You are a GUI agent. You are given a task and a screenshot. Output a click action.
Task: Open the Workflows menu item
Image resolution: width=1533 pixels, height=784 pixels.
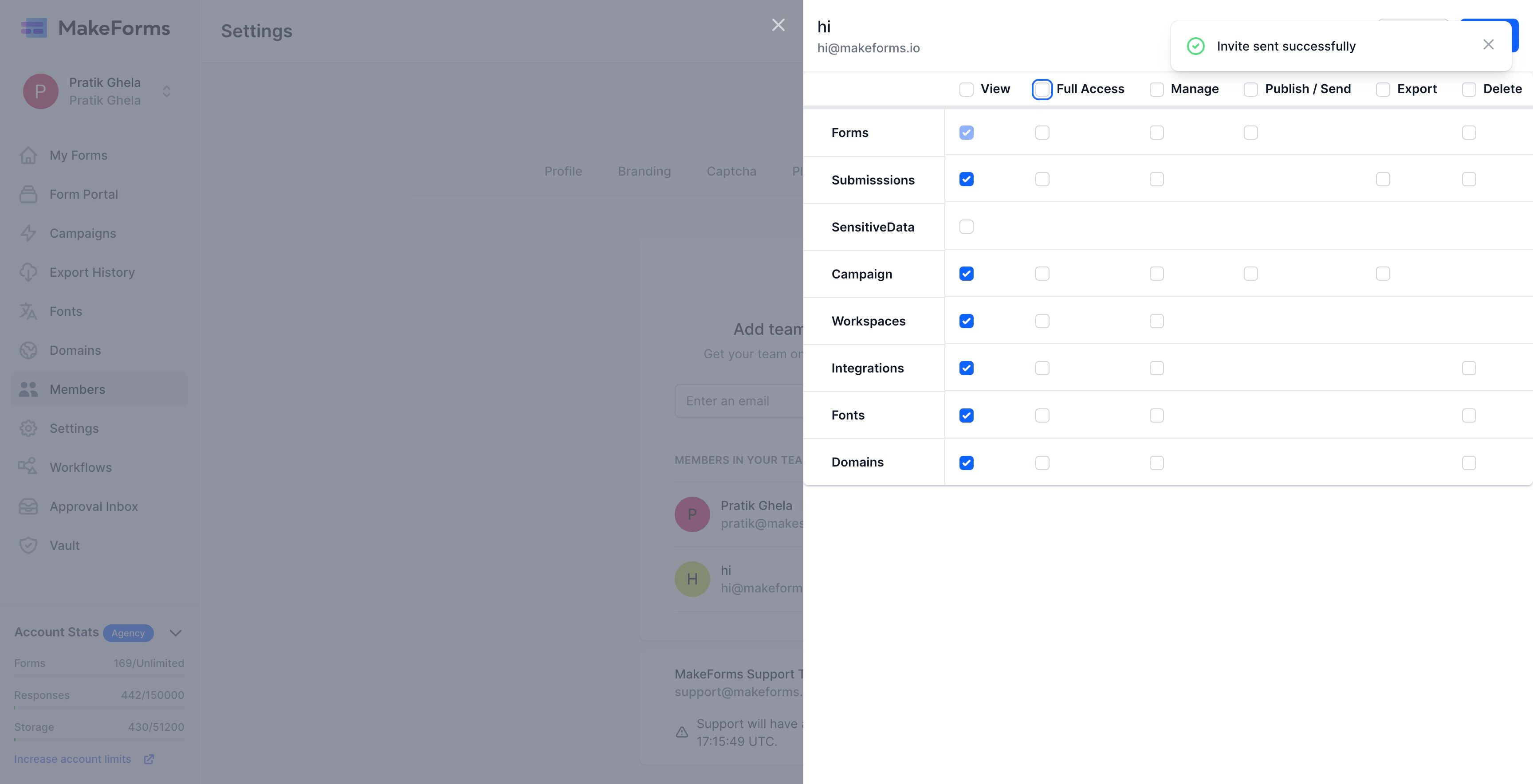pyautogui.click(x=99, y=467)
